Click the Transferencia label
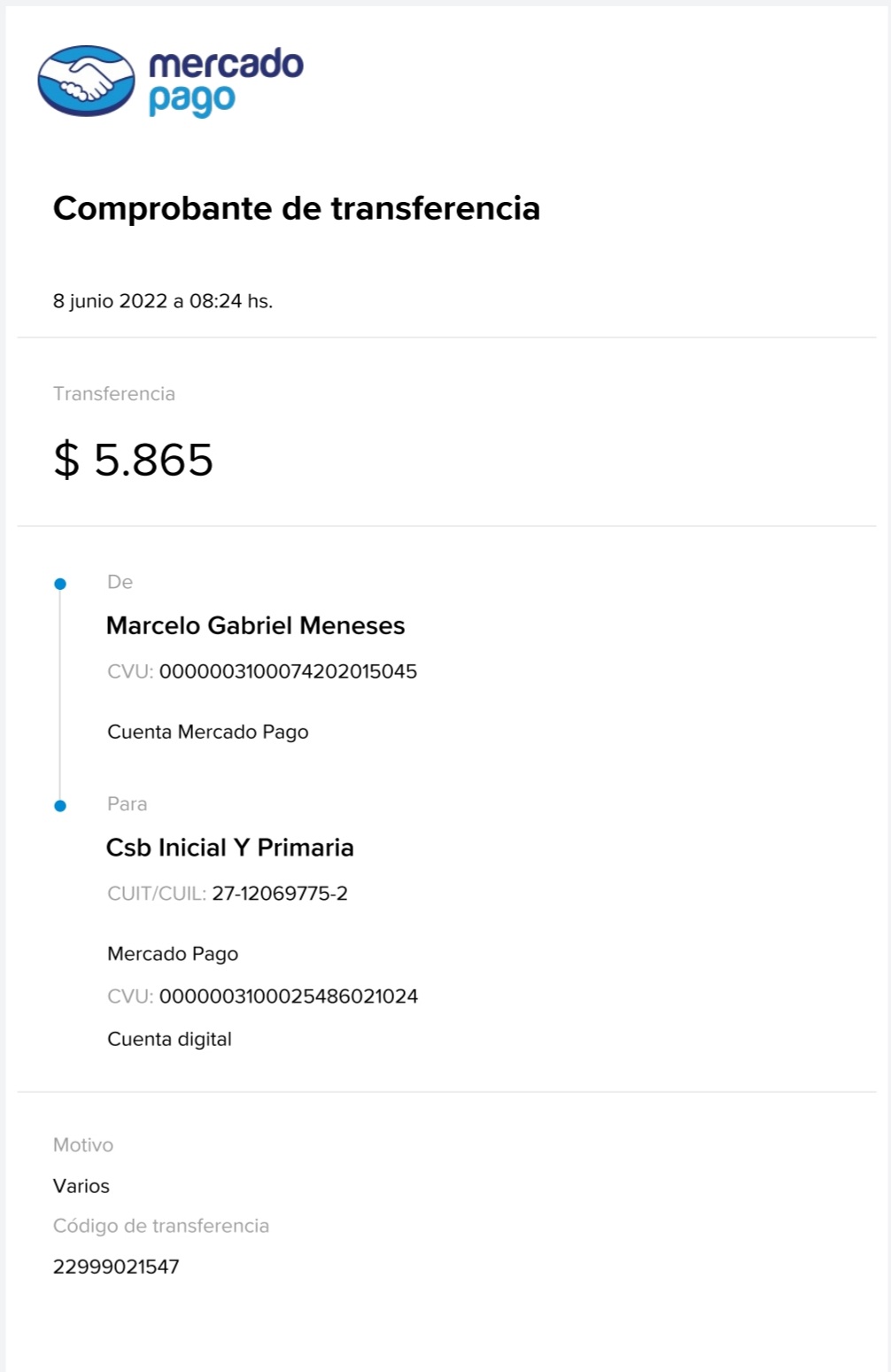Viewport: 891px width, 1372px height. [114, 394]
